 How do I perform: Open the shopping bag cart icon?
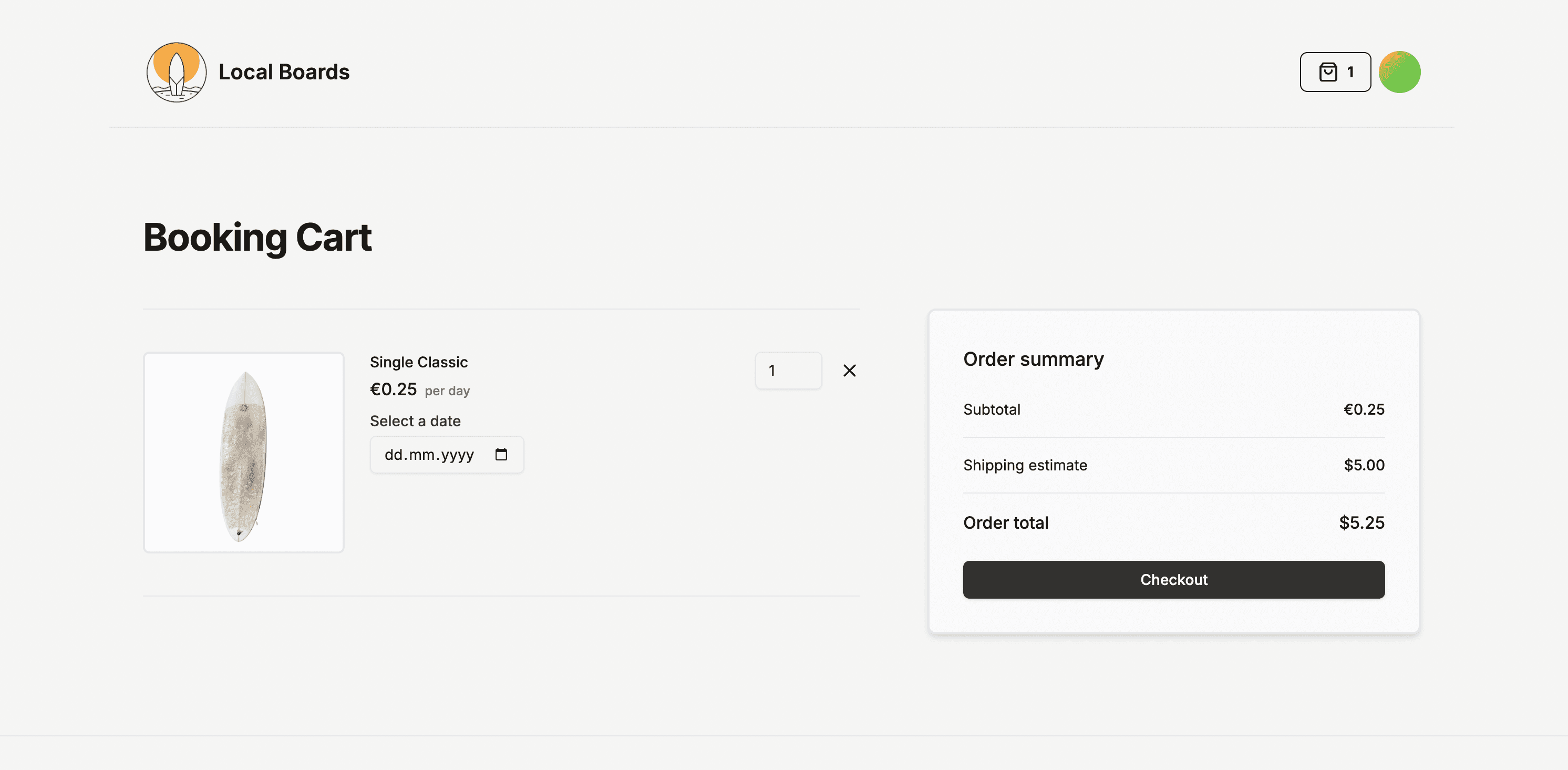point(1327,72)
